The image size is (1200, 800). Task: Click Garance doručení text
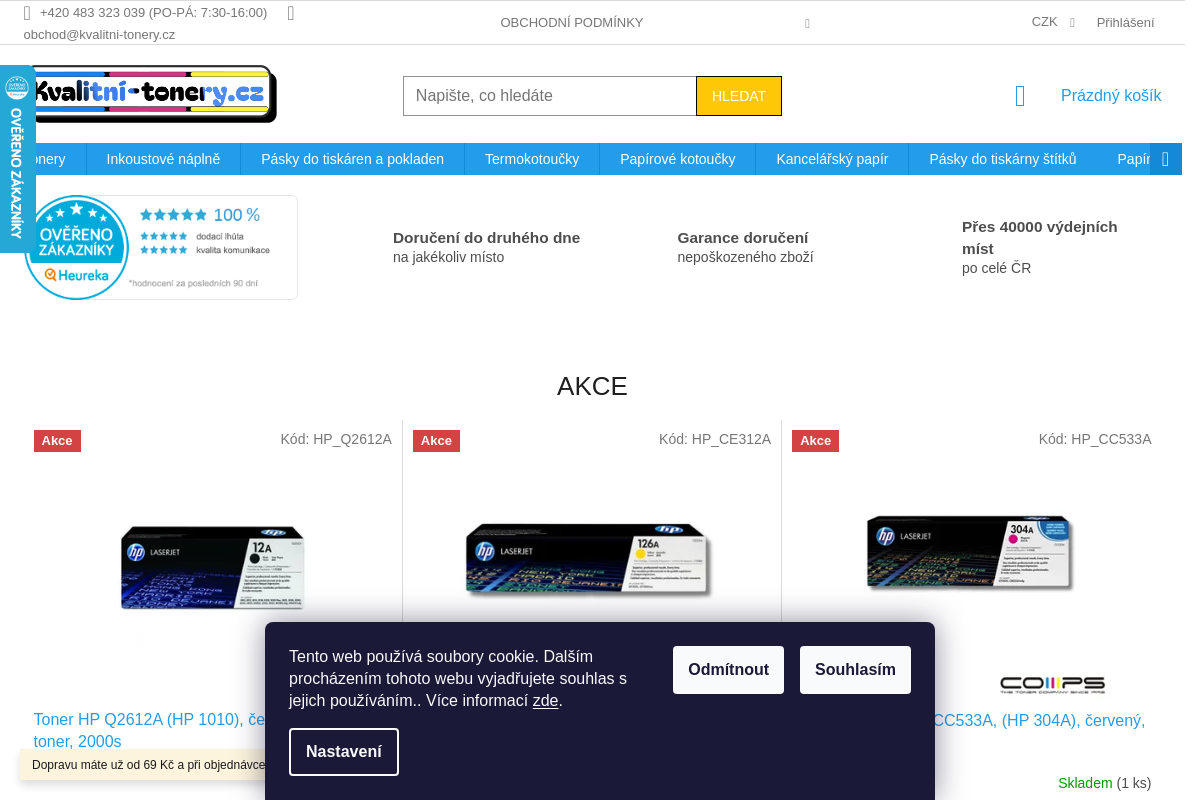743,238
